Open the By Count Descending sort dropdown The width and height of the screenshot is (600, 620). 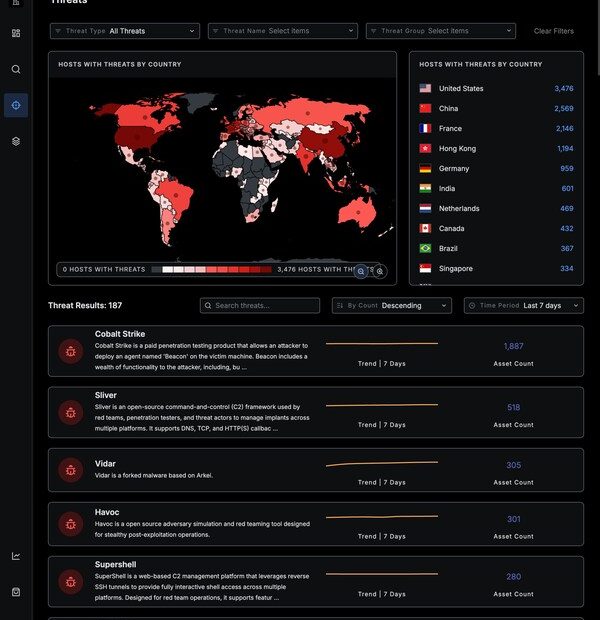pyautogui.click(x=392, y=305)
